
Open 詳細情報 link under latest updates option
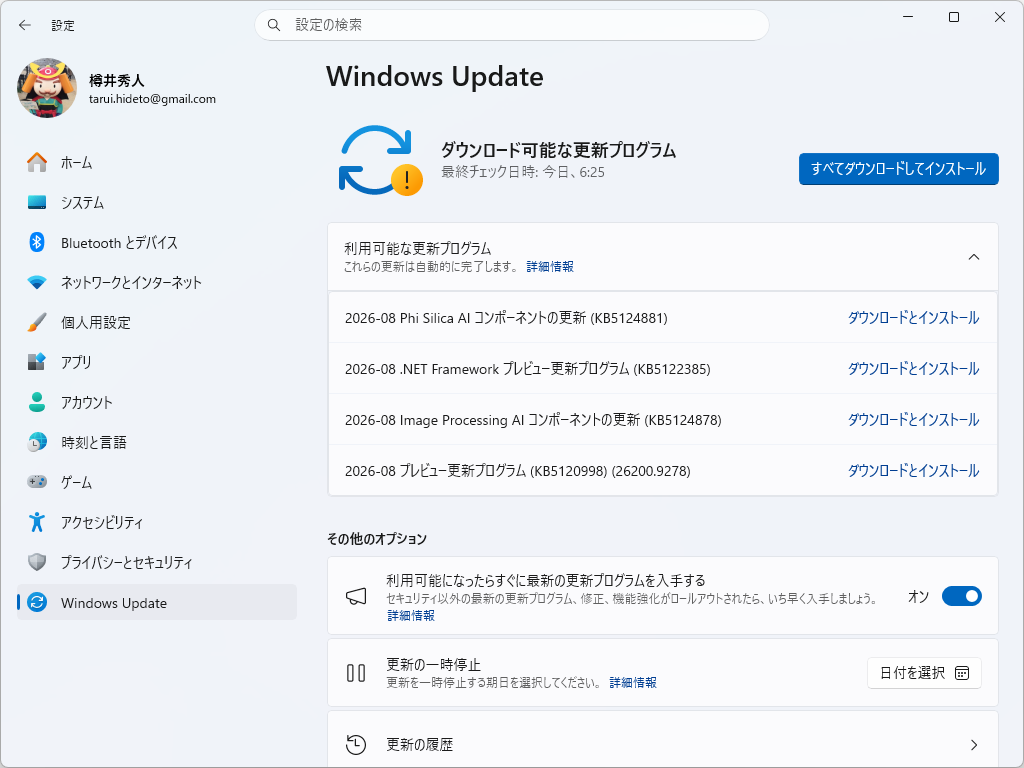coord(411,615)
